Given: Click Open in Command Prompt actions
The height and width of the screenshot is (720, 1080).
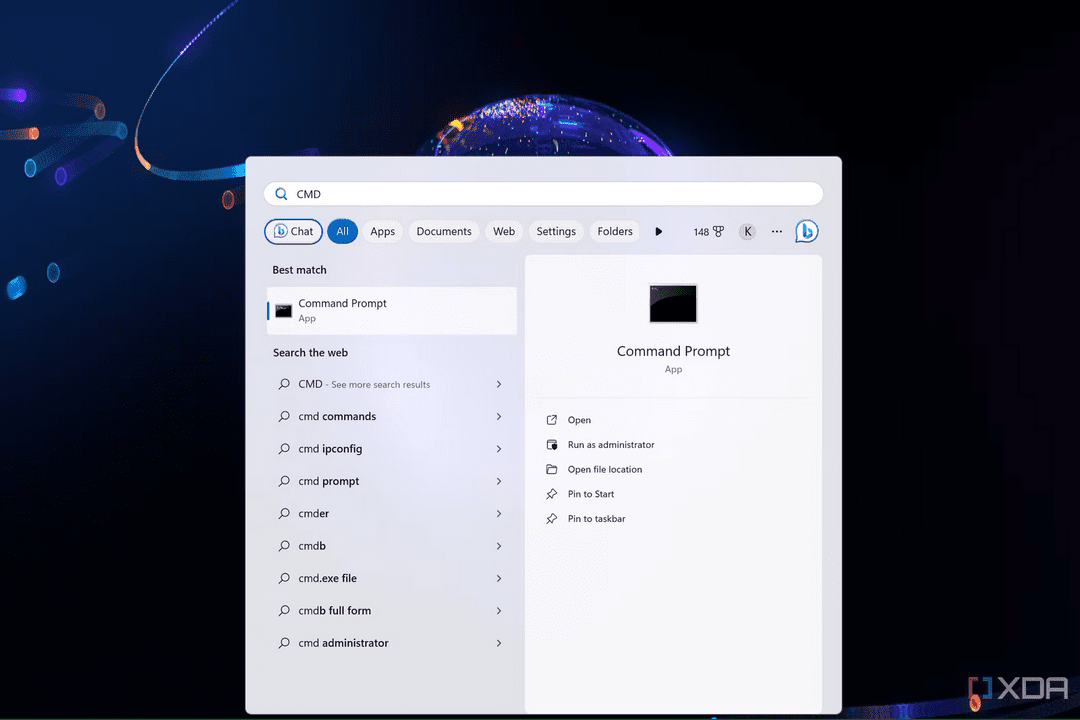Looking at the screenshot, I should [x=579, y=420].
